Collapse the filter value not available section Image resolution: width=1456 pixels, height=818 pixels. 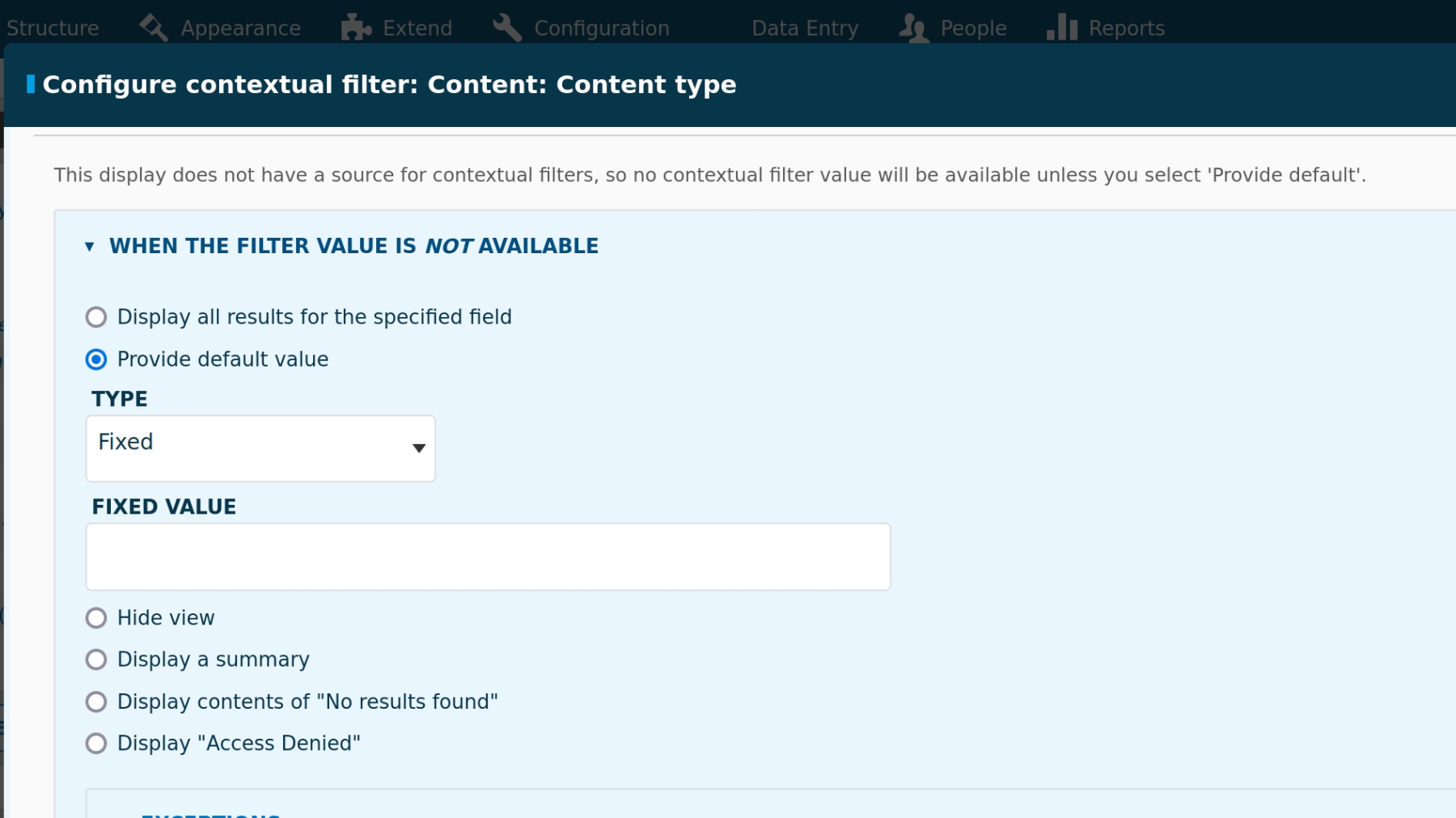[x=353, y=246]
